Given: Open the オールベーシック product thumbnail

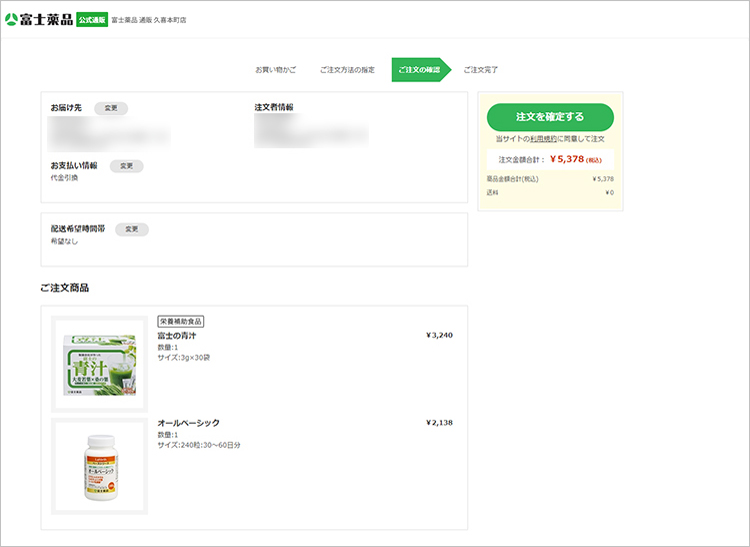Looking at the screenshot, I should (99, 466).
